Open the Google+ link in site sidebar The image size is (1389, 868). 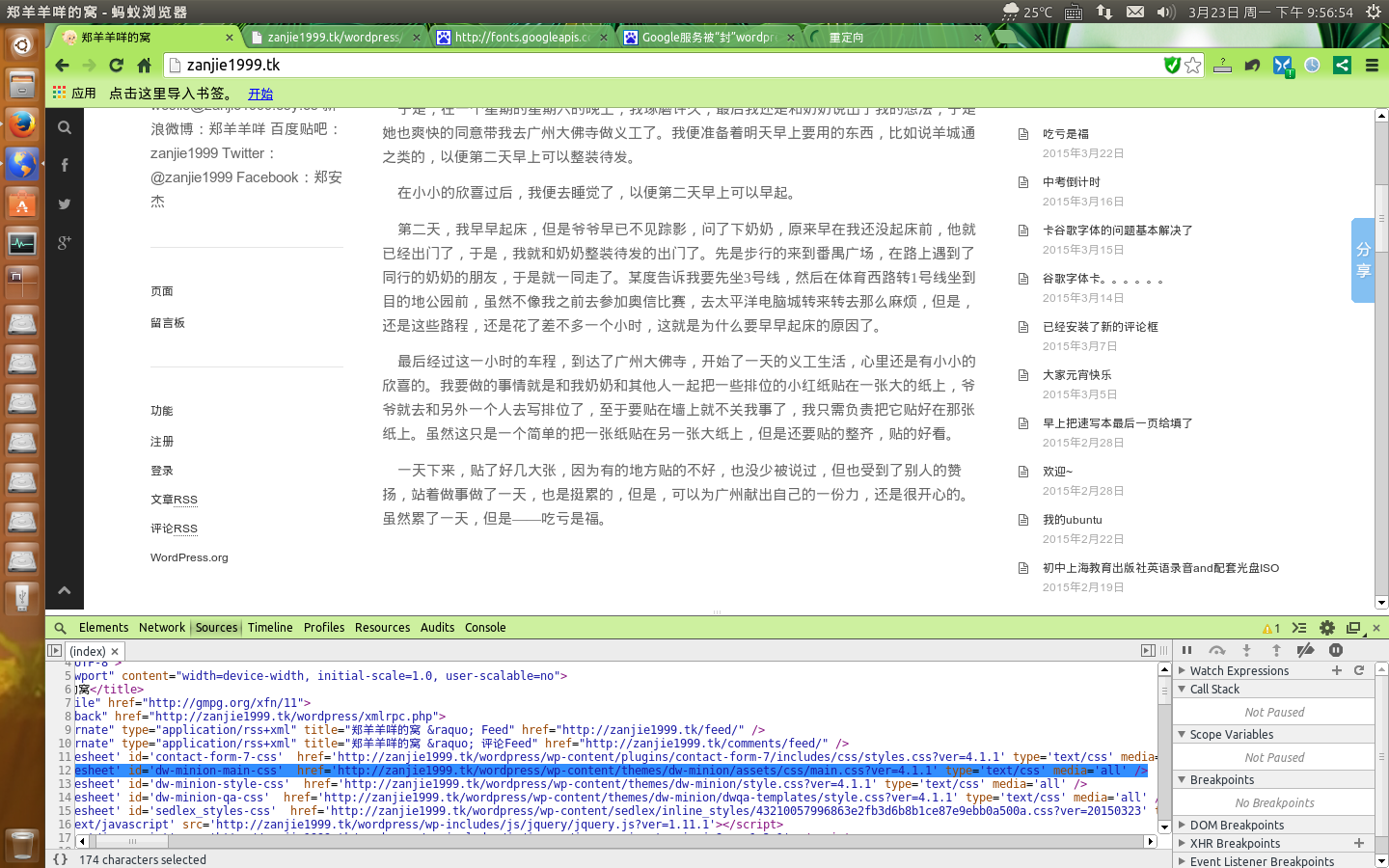pos(65,242)
